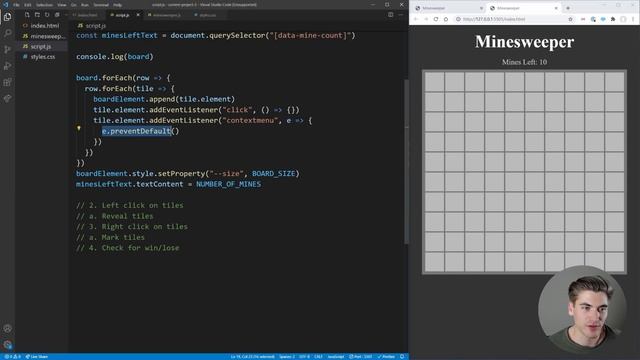Open index.html in the Explorer
Image resolution: width=640 pixels, height=360 pixels.
(x=41, y=25)
